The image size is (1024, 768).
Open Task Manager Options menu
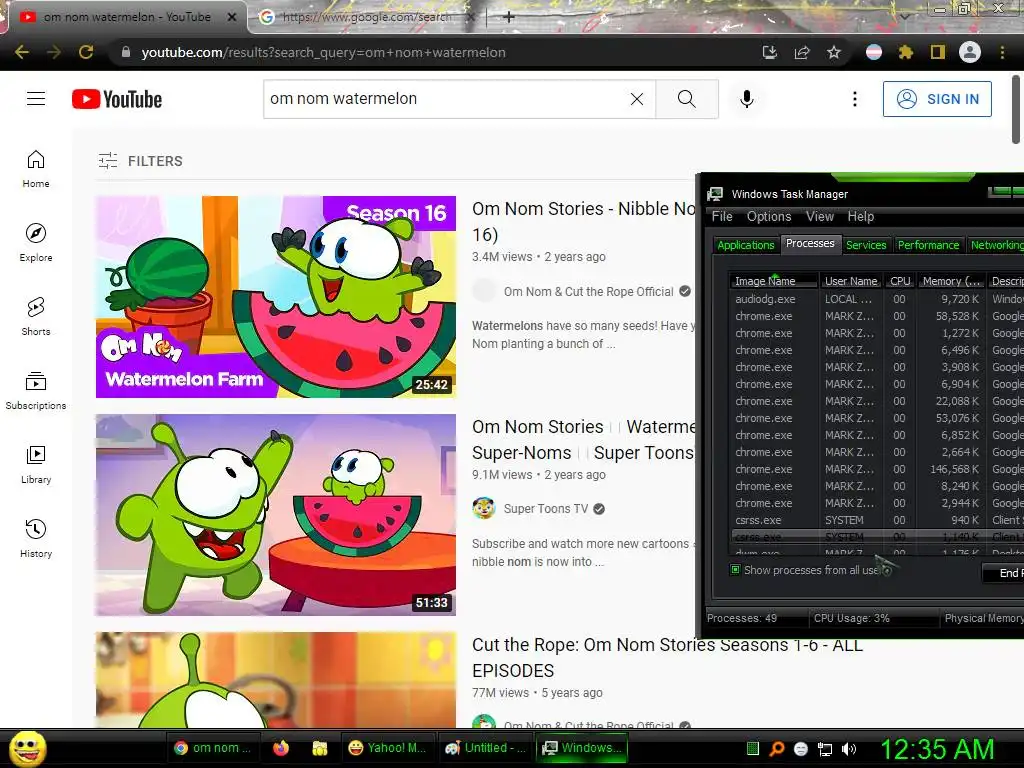coord(769,216)
